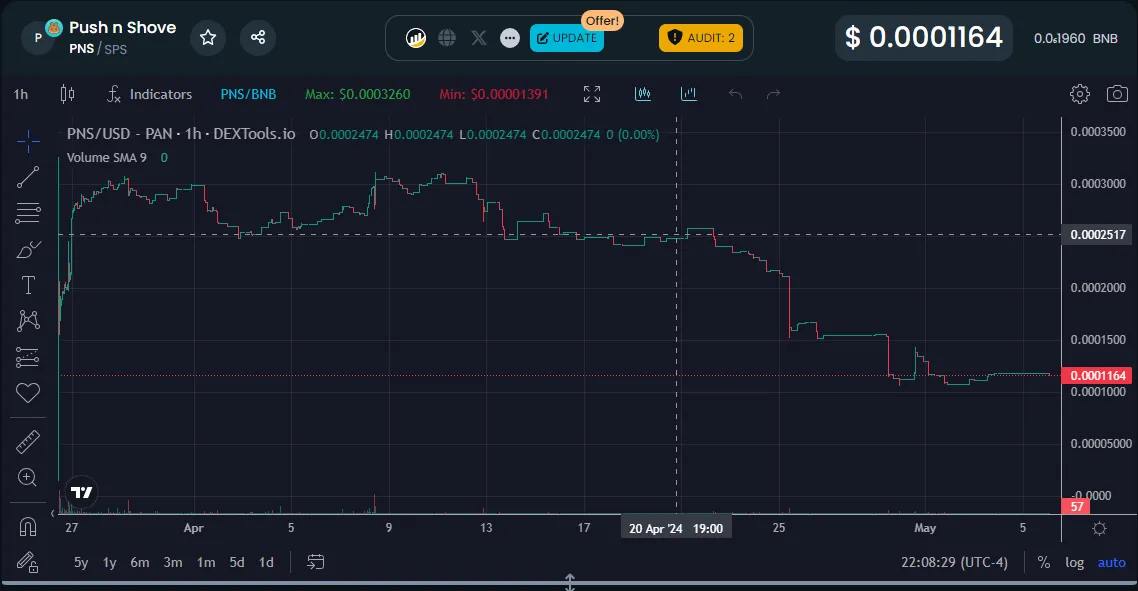The height and width of the screenshot is (591, 1138).
Task: Open timezone menu at 22:08:29 (UTC-4)
Action: pyautogui.click(x=954, y=563)
